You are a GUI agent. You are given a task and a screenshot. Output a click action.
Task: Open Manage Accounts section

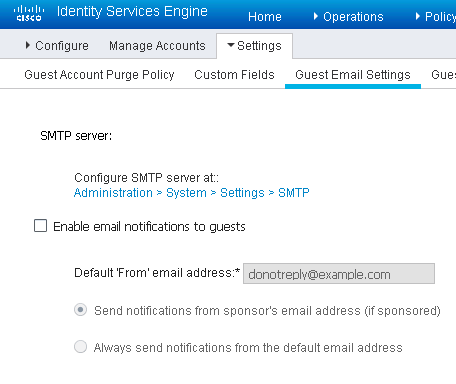(x=157, y=46)
